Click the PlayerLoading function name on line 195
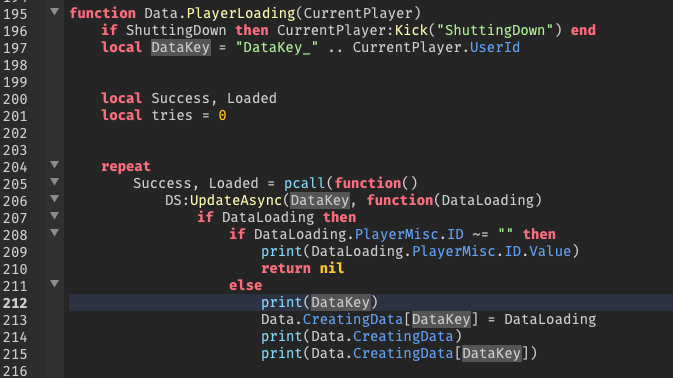 (241, 13)
